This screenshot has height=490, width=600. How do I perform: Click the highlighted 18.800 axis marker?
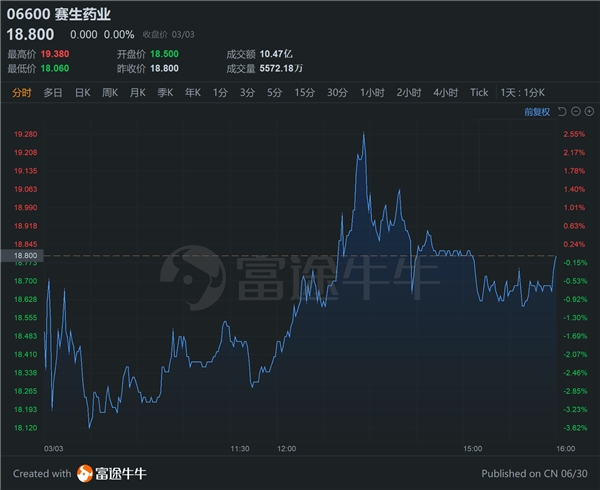pyautogui.click(x=22, y=256)
